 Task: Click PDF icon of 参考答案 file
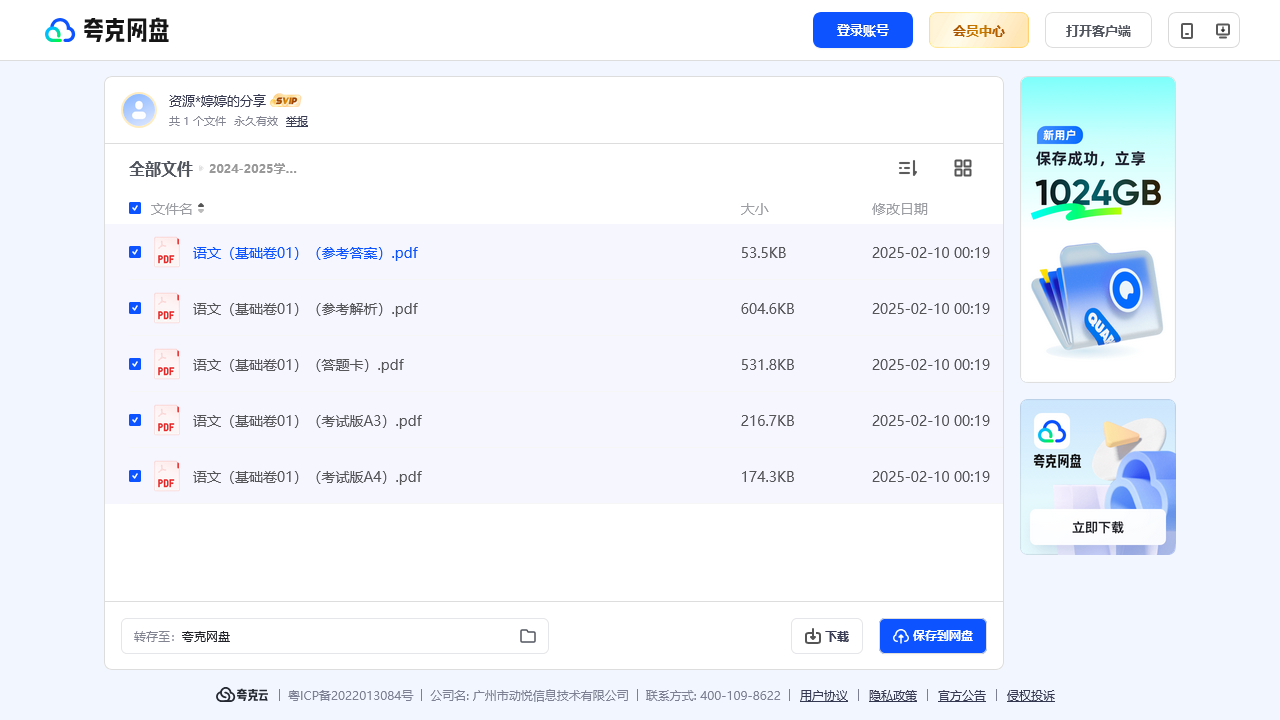click(167, 253)
